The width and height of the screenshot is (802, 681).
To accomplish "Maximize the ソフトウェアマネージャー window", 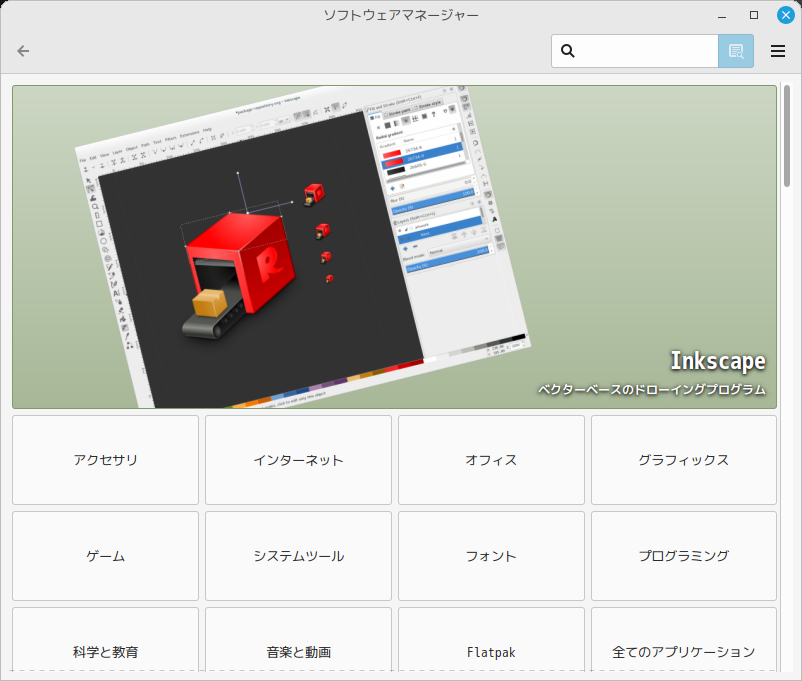I will click(x=753, y=15).
